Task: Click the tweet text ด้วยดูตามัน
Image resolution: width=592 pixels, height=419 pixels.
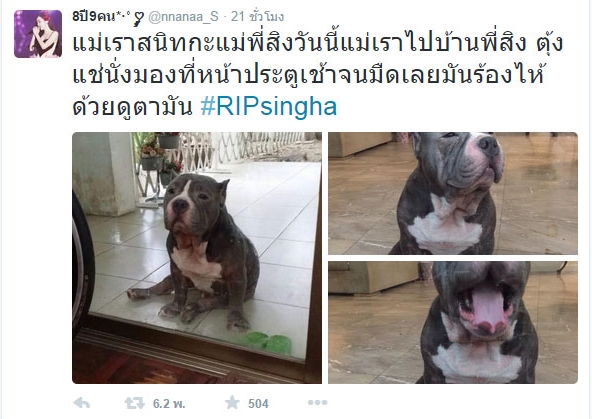Action: coord(133,108)
